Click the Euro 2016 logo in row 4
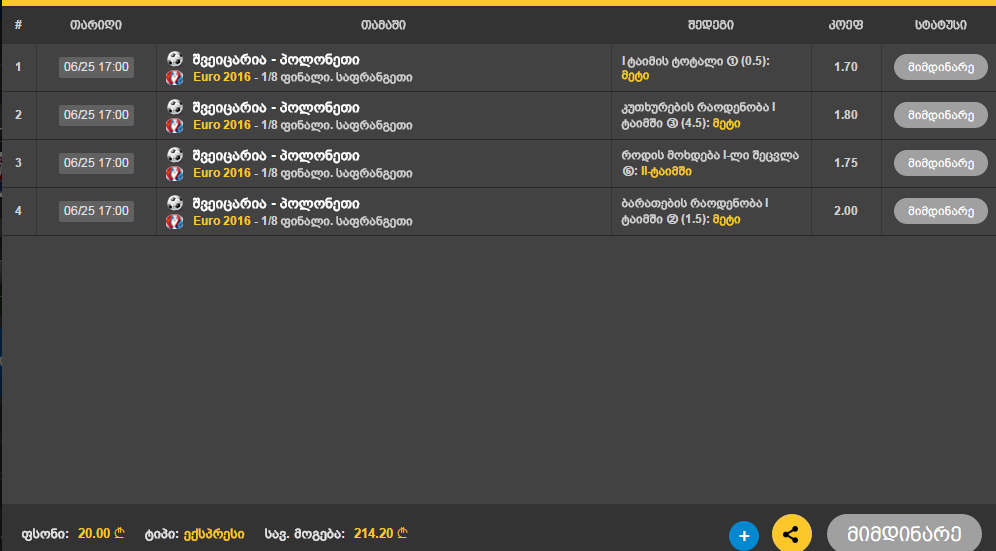996x551 pixels. tap(174, 222)
